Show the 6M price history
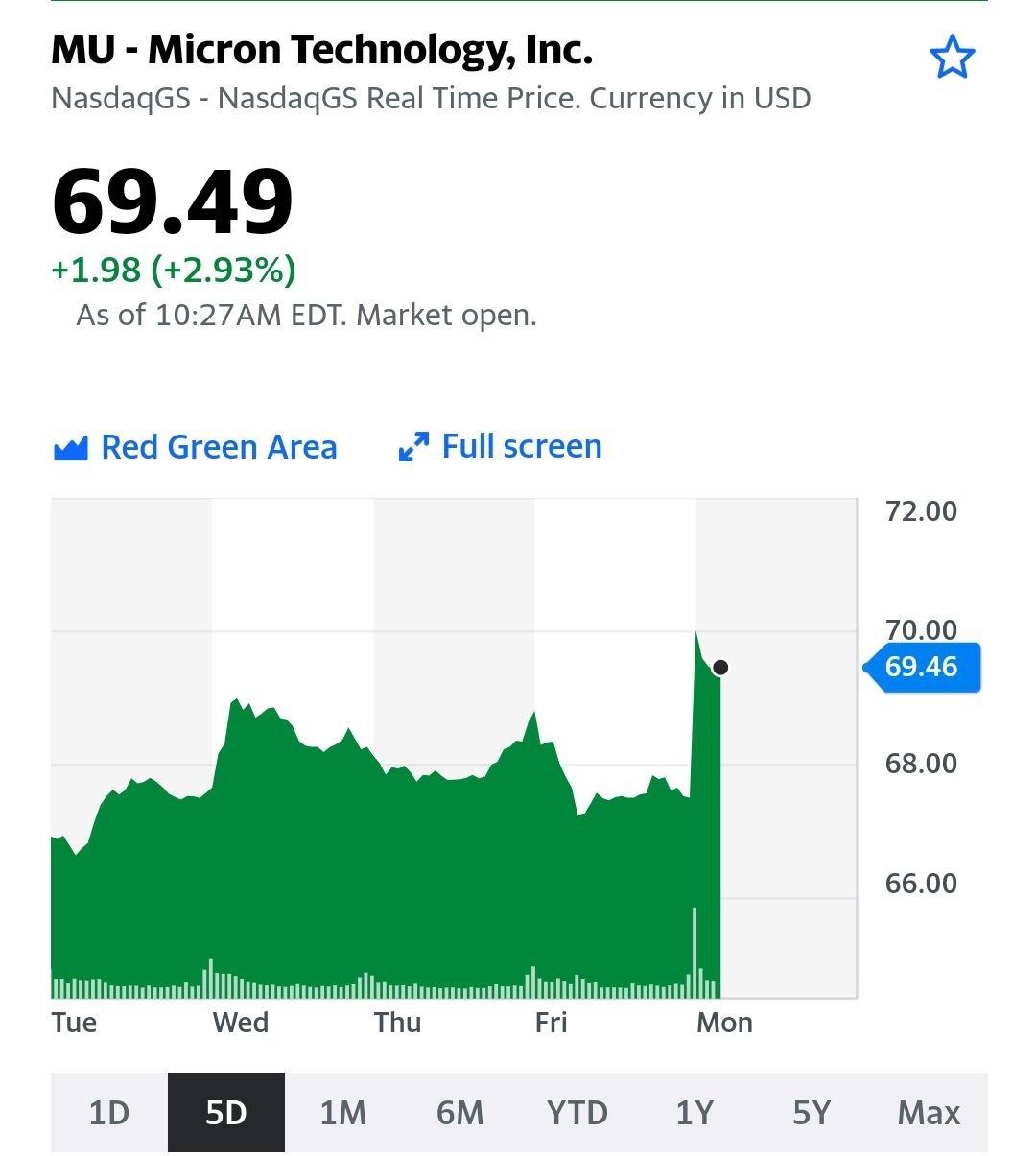Viewport: 1036px width, 1156px height. tap(459, 1113)
